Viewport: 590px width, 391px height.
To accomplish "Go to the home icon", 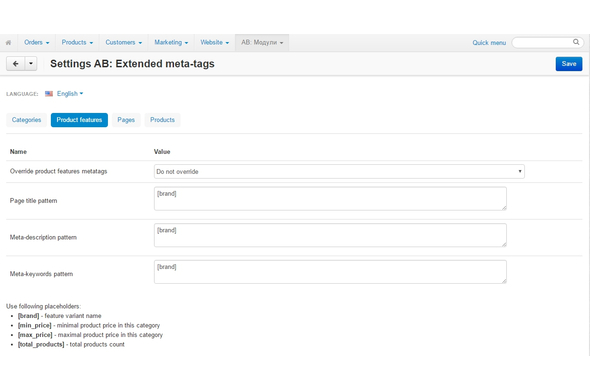I will coord(8,43).
